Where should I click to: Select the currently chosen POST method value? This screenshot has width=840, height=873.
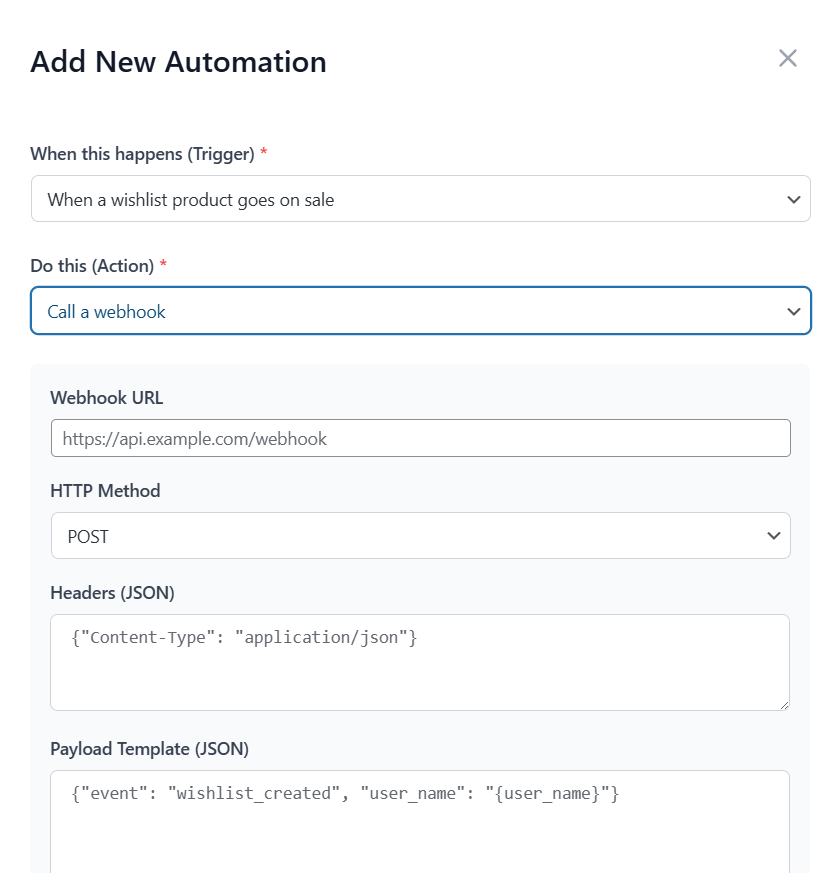(x=89, y=536)
